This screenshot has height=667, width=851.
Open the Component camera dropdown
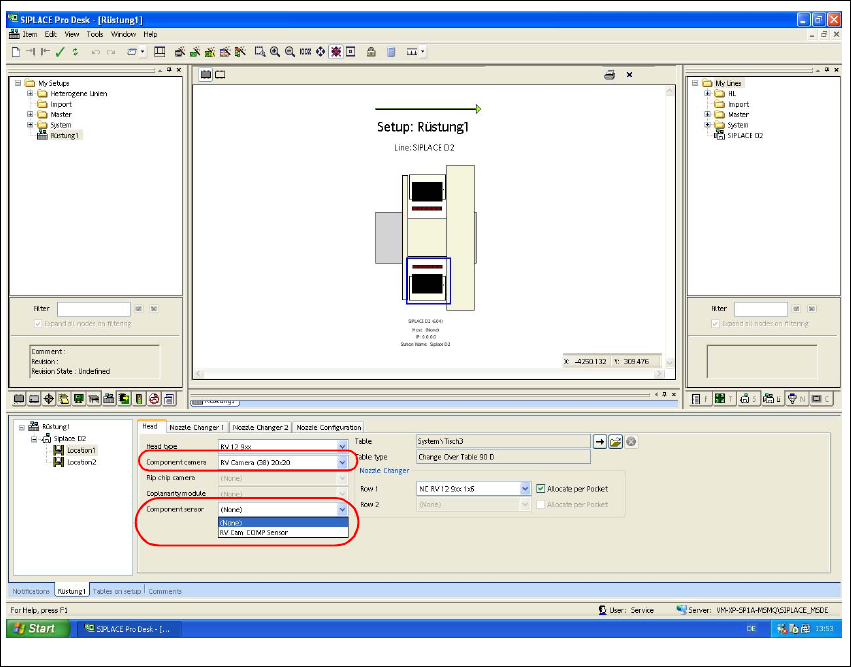pyautogui.click(x=342, y=462)
